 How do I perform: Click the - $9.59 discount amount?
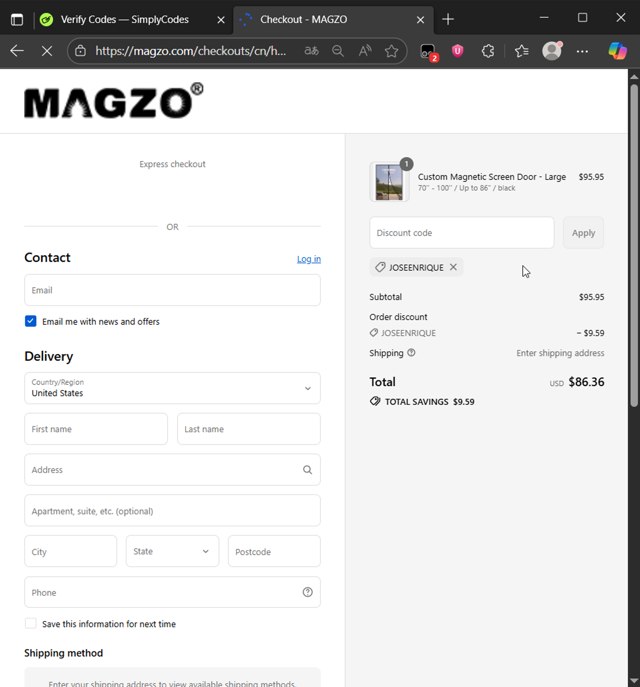590,333
